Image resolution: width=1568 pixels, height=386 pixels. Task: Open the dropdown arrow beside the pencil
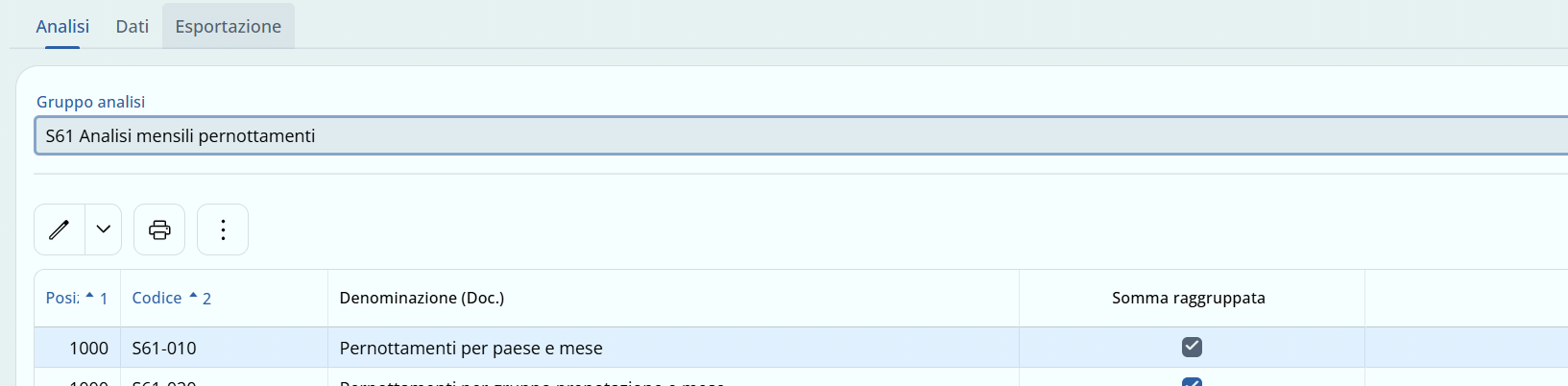(104, 229)
